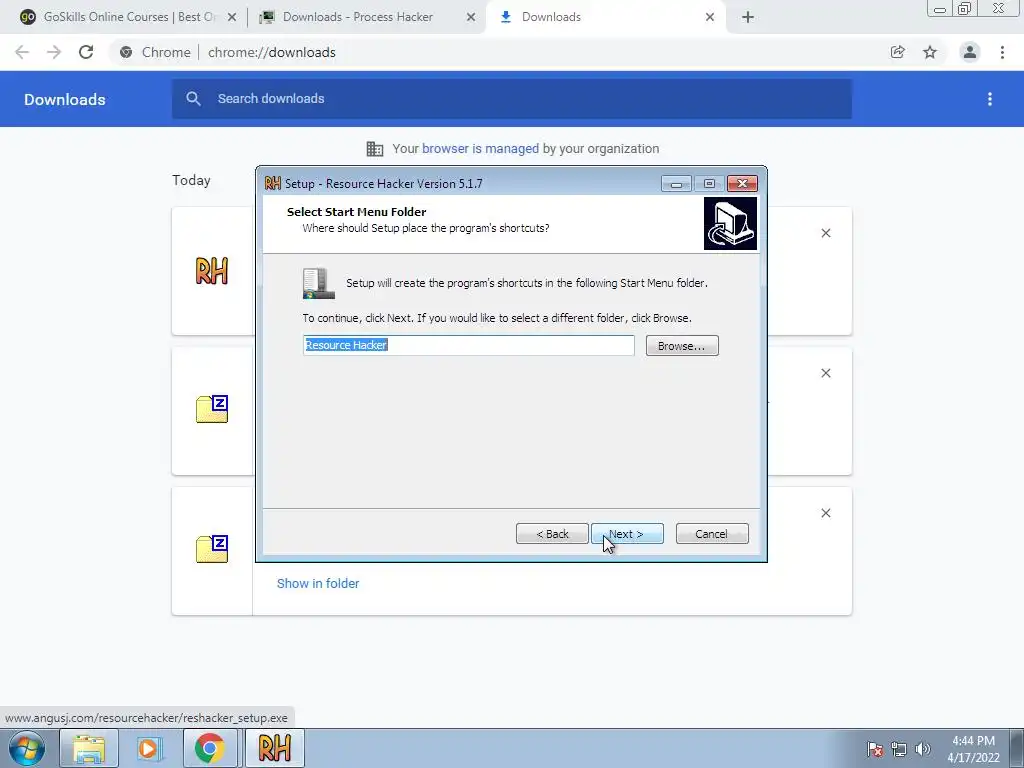This screenshot has height=768, width=1024.
Task: Click the Show desktop strip on taskbar
Action: (x=1017, y=748)
